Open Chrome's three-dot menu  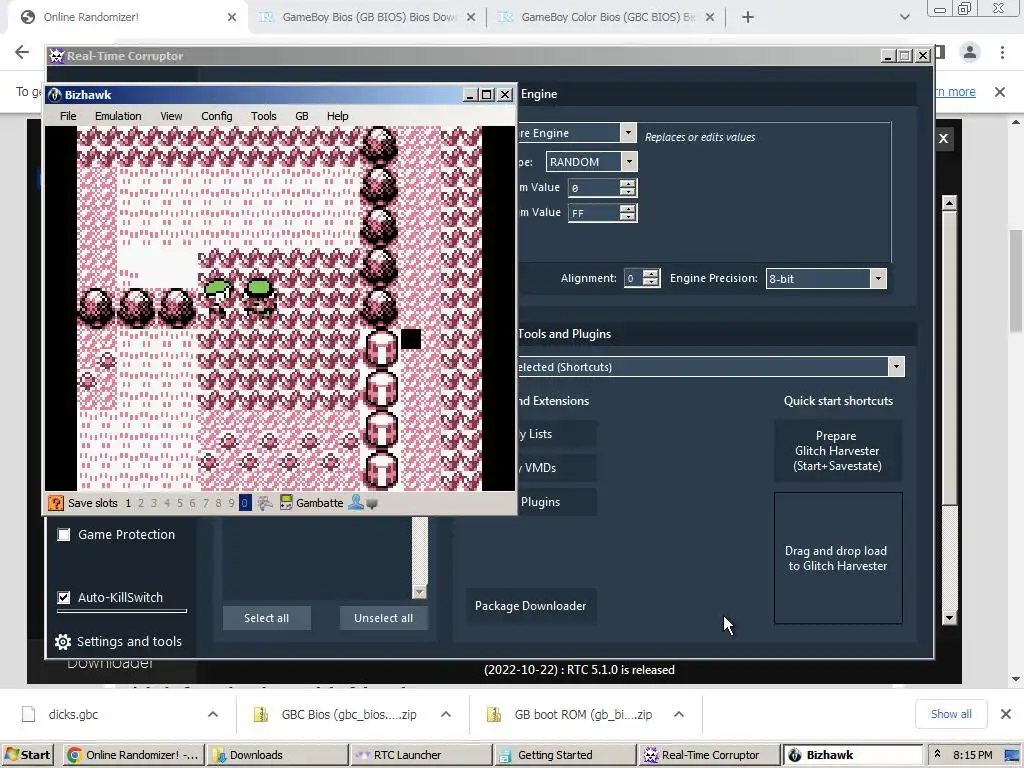point(1002,52)
